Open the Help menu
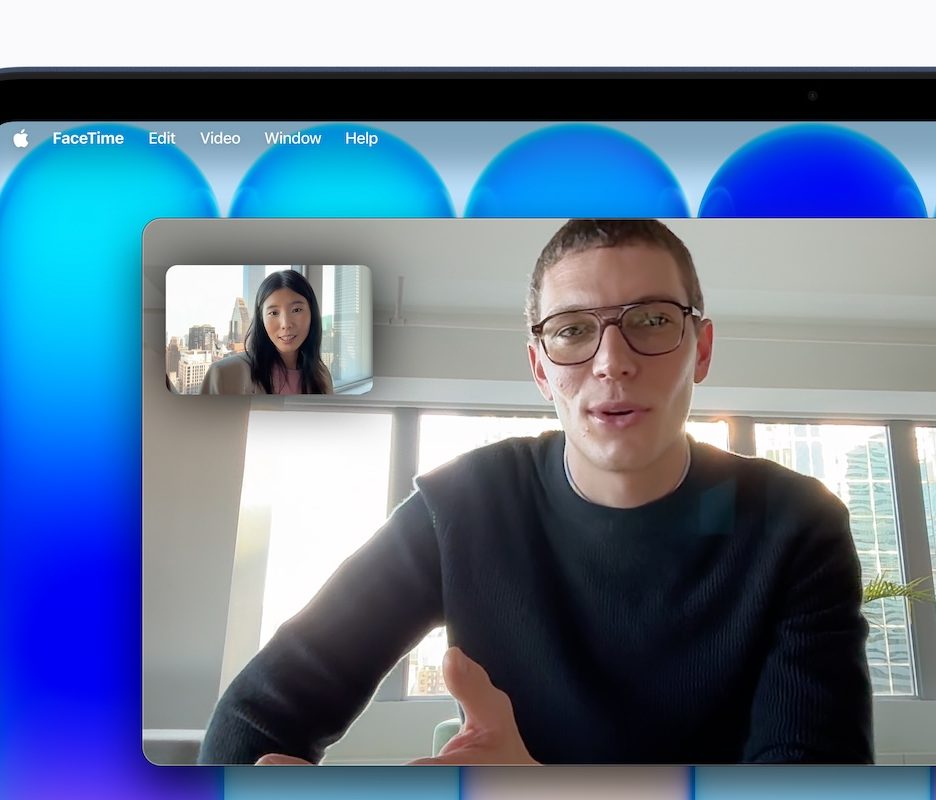936x800 pixels. [x=361, y=139]
